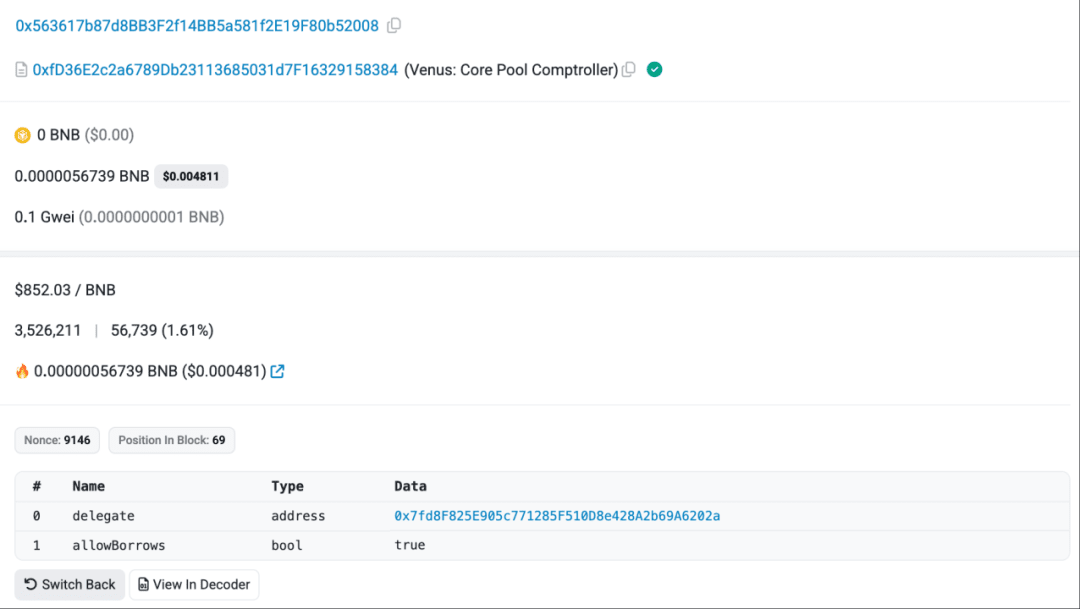Select the gas limit 3,526,211
The image size is (1080, 609).
pyautogui.click(x=48, y=331)
